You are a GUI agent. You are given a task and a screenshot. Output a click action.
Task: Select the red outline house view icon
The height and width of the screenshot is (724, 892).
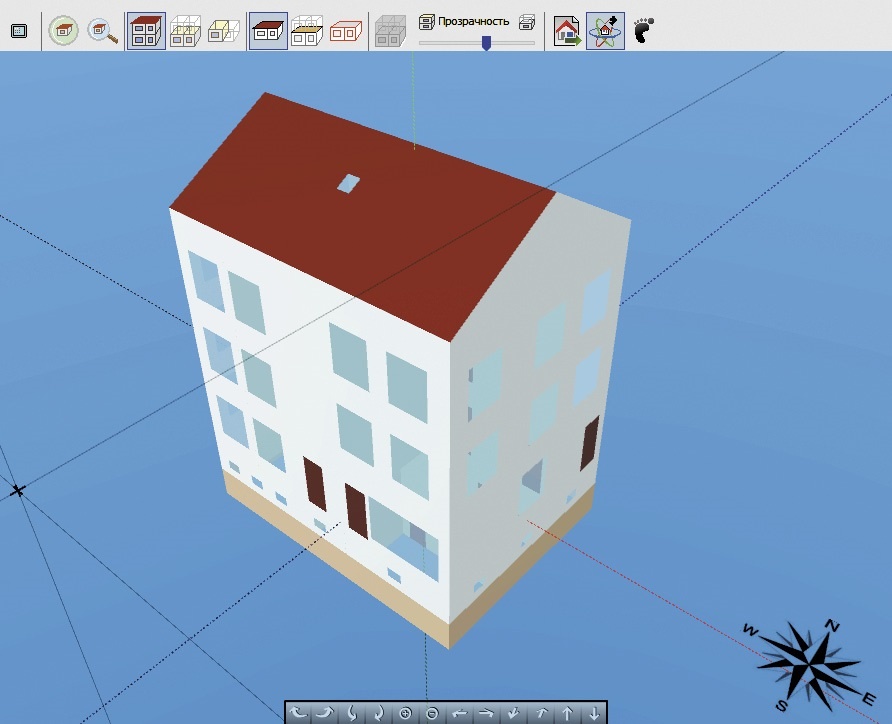tap(346, 31)
